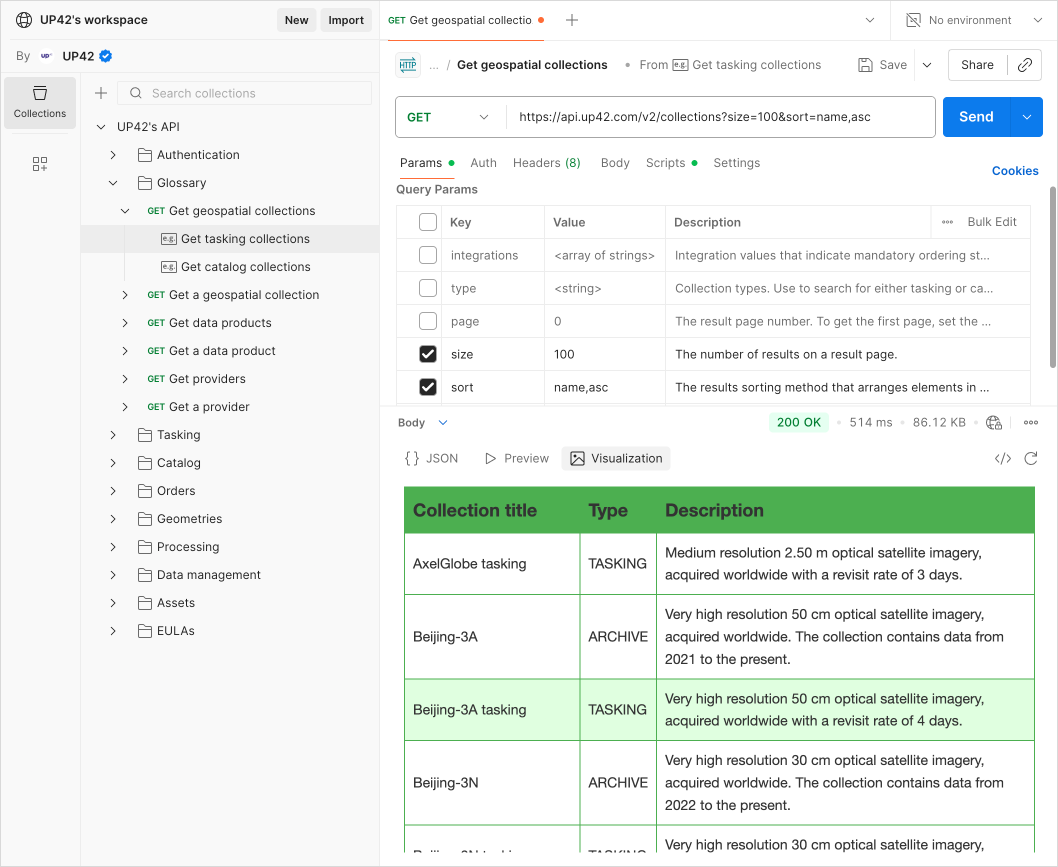Expand the Catalog folder
Image resolution: width=1058 pixels, height=867 pixels.
coord(113,463)
